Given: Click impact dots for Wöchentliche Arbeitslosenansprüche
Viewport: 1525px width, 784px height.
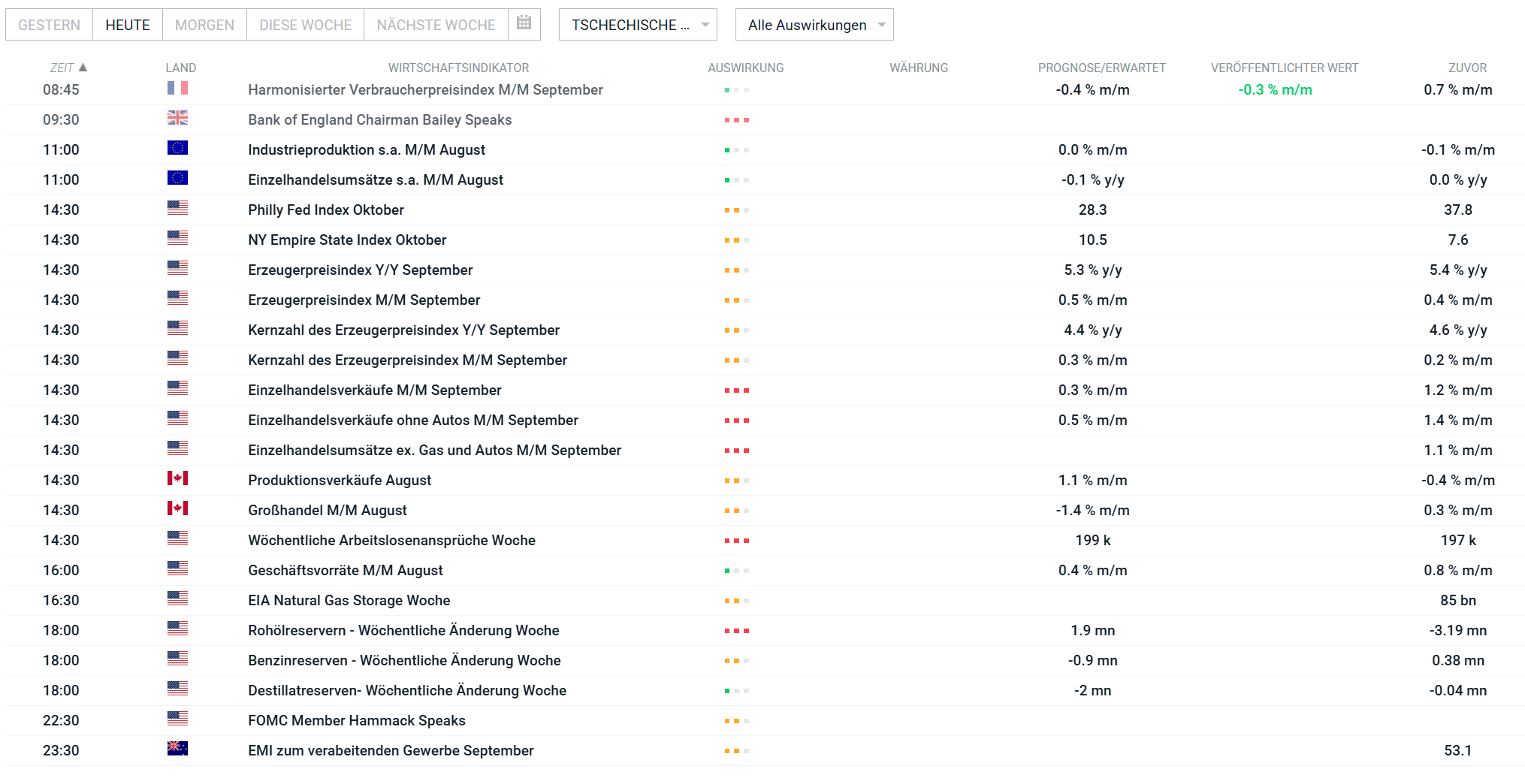Looking at the screenshot, I should coord(737,541).
